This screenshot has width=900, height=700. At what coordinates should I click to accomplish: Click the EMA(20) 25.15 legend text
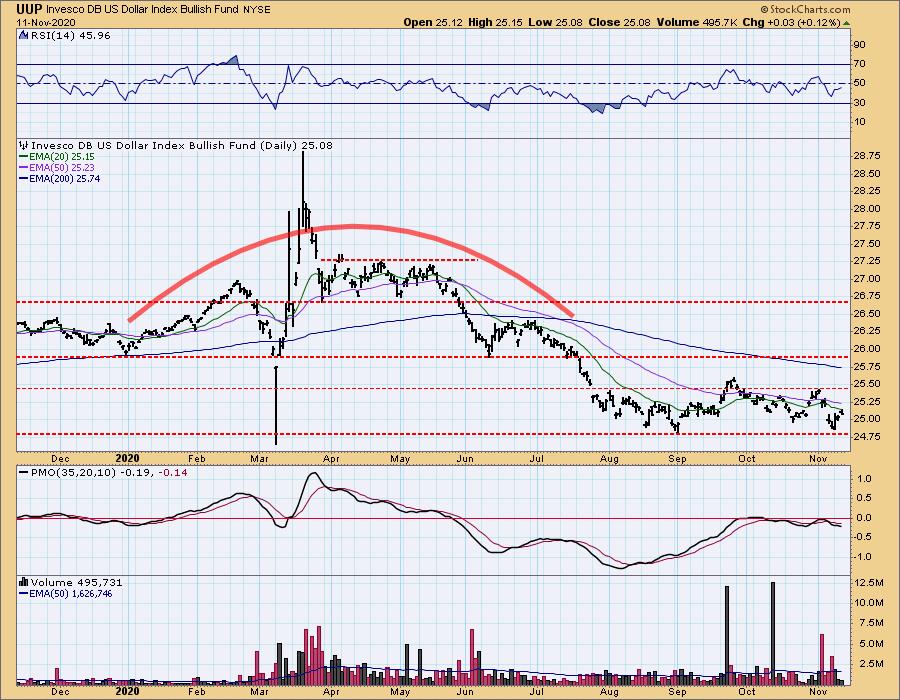(62, 157)
